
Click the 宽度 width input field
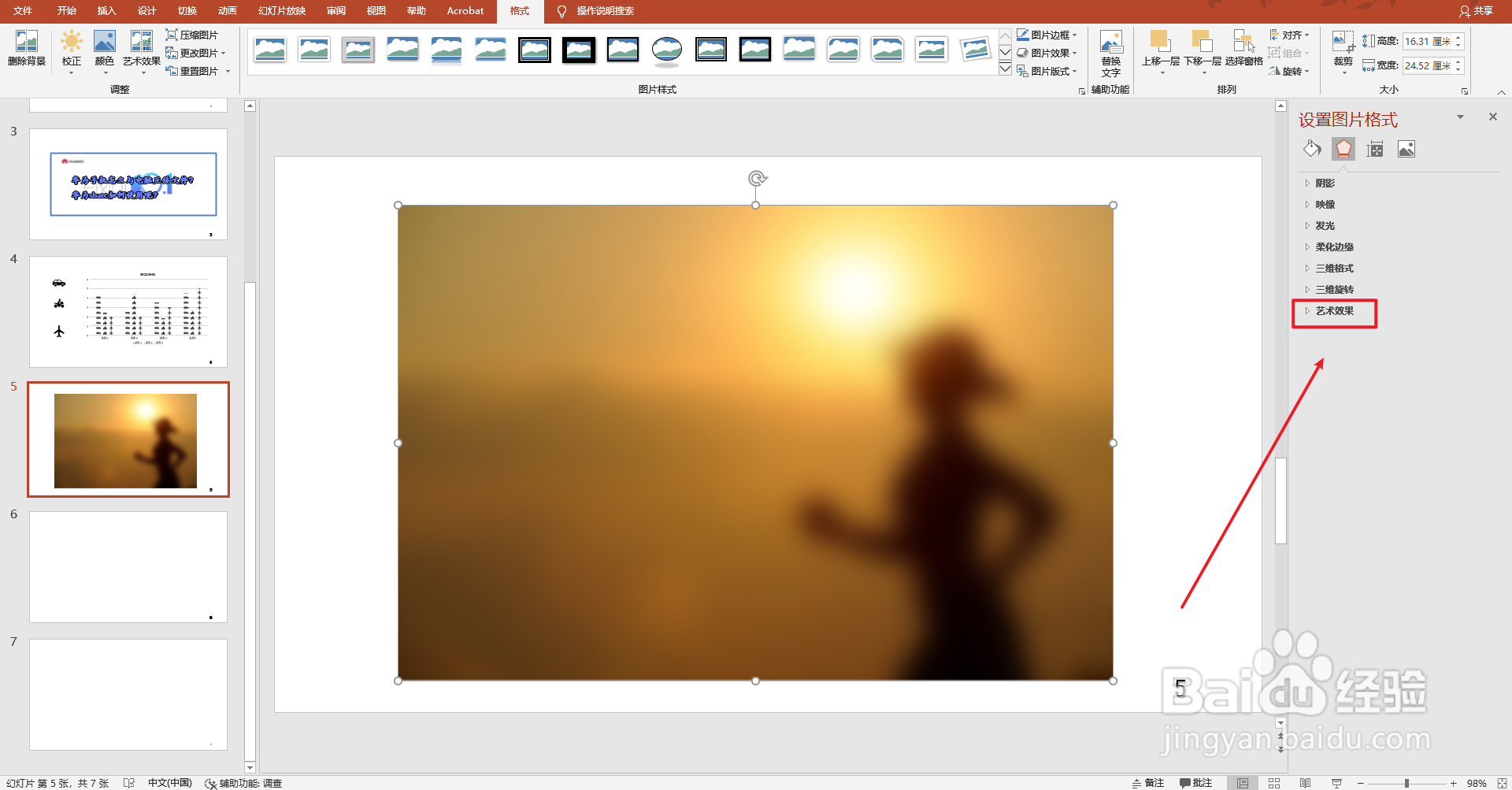click(1428, 65)
